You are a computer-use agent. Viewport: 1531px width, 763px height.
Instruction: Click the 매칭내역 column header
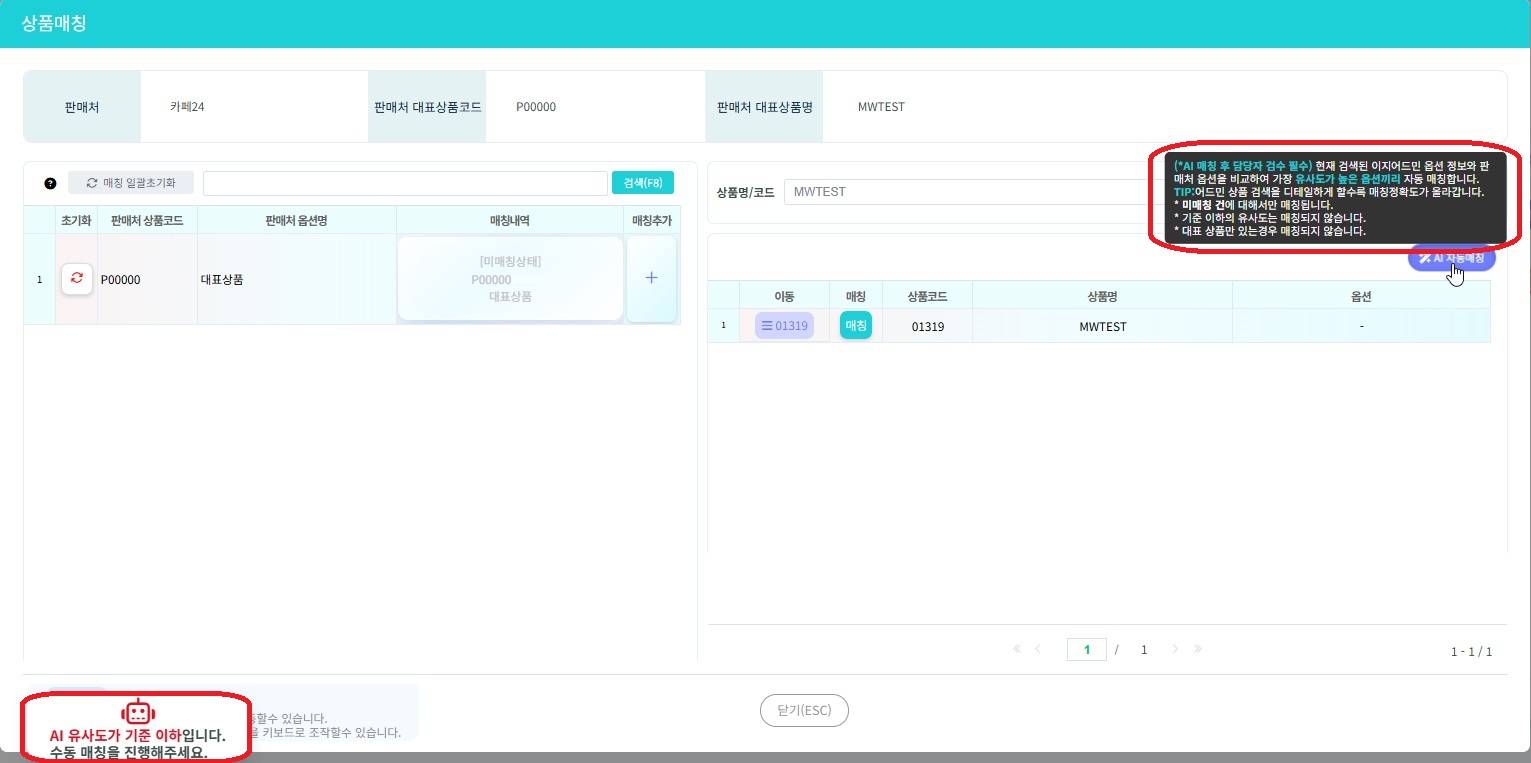pyautogui.click(x=510, y=220)
